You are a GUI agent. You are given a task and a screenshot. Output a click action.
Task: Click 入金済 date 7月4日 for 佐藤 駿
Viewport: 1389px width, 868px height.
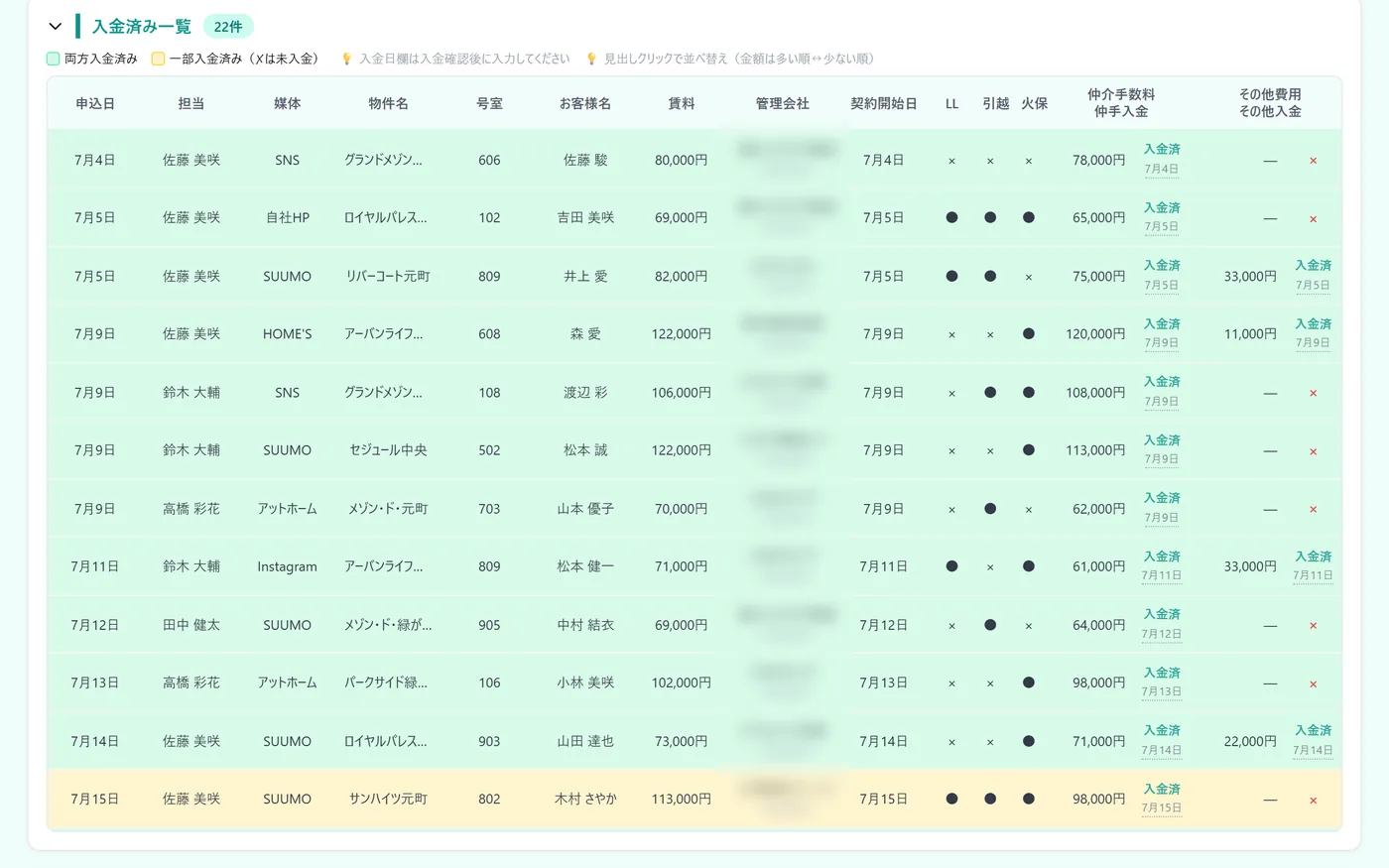(1162, 169)
